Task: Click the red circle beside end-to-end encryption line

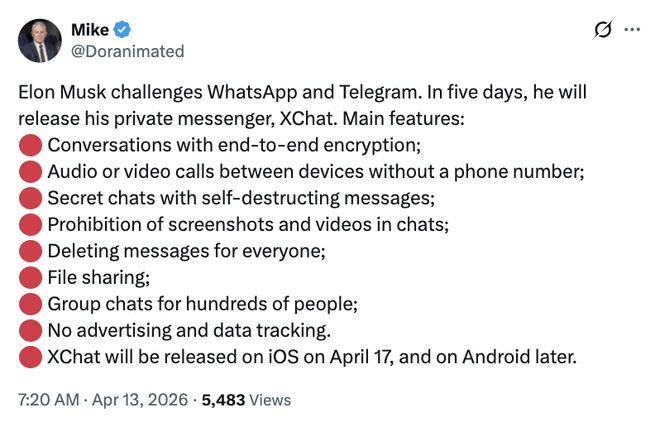Action: click(30, 146)
